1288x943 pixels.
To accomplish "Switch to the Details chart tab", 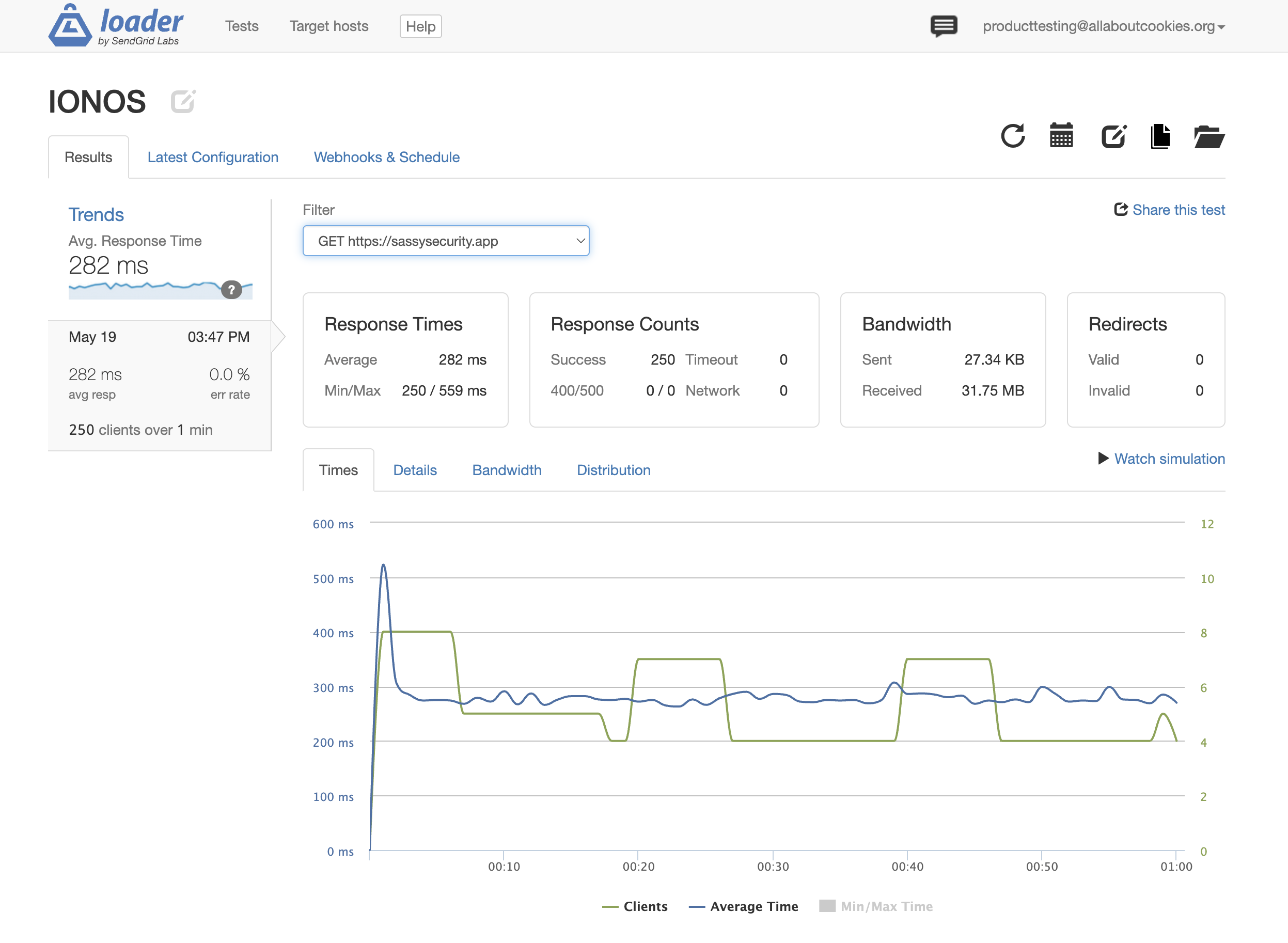I will (x=415, y=470).
